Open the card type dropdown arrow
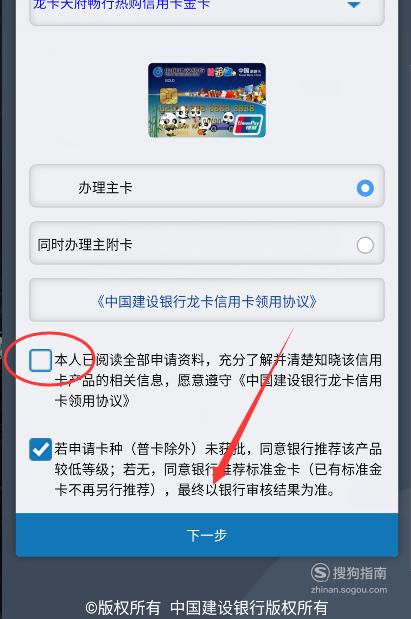The width and height of the screenshot is (411, 619). [x=353, y=4]
